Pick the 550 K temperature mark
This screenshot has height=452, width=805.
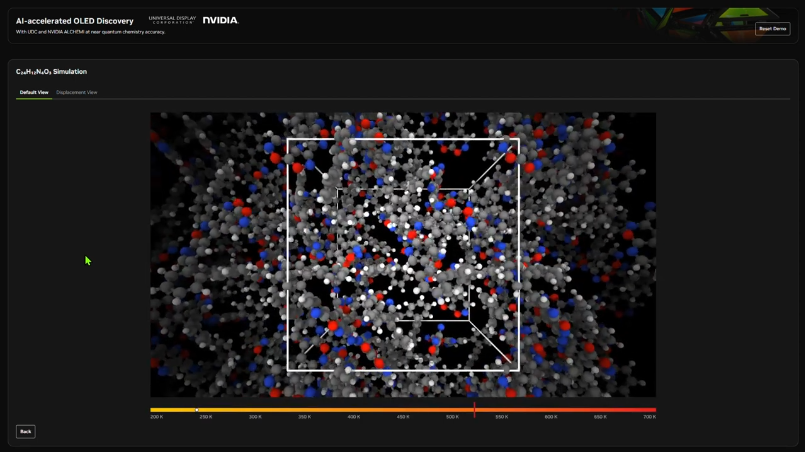coord(502,417)
